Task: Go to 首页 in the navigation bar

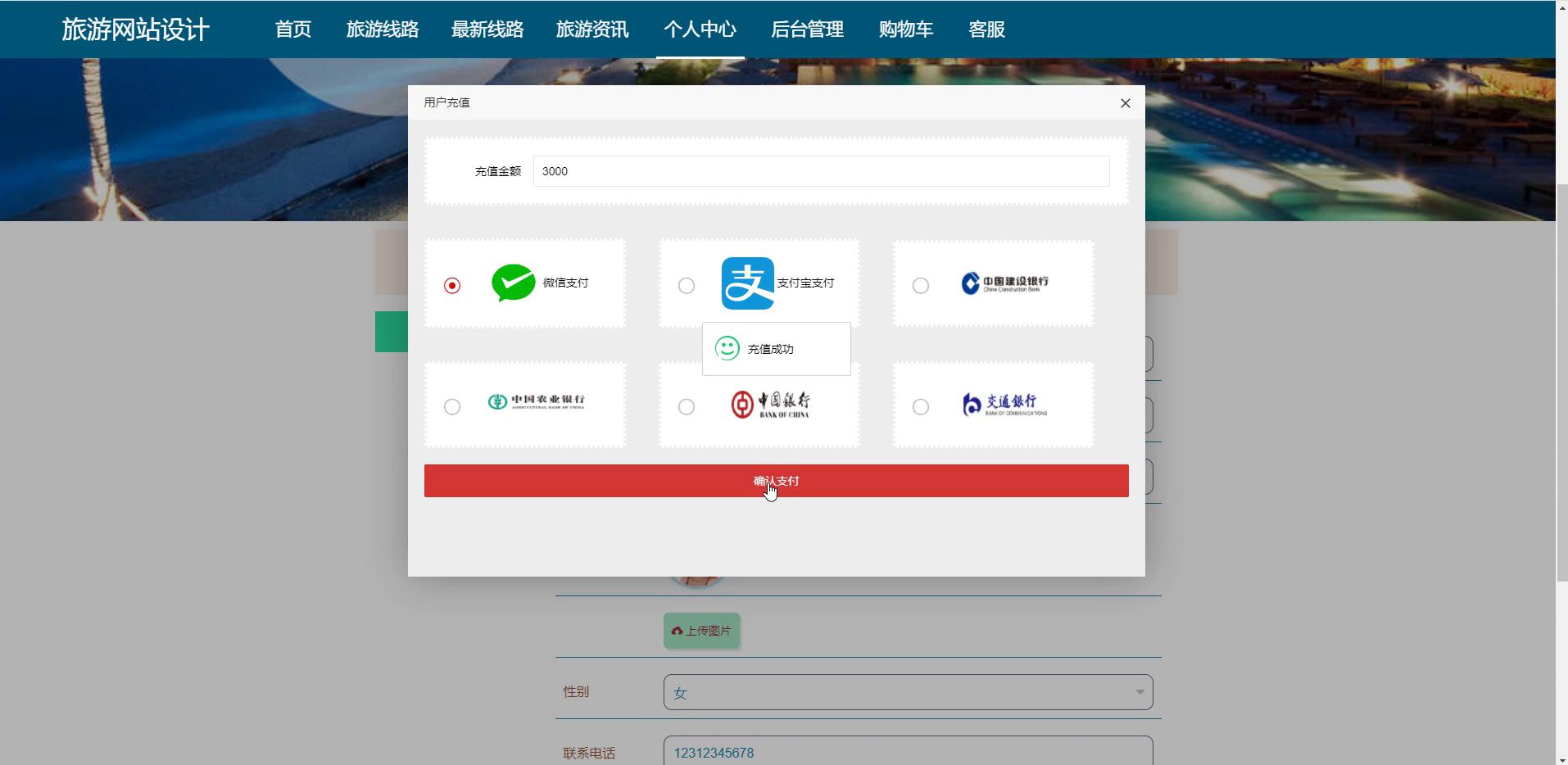Action: coord(293,29)
